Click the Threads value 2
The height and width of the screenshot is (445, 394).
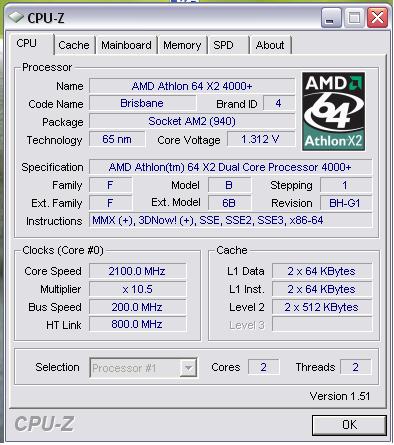tap(355, 367)
